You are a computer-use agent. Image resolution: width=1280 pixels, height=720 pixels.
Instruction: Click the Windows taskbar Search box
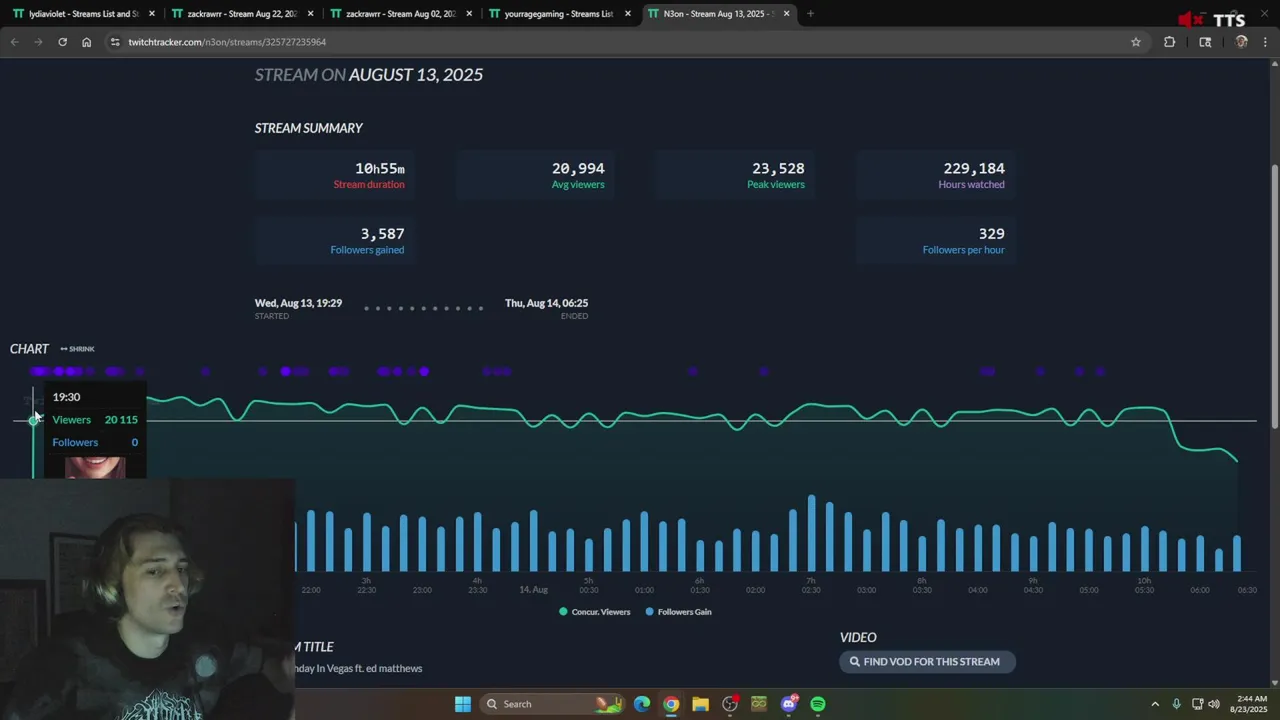coord(553,704)
